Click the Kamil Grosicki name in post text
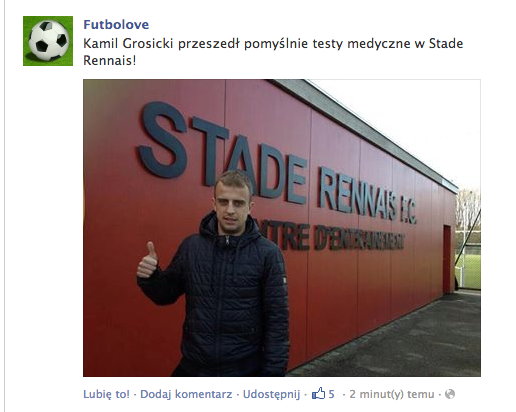The height and width of the screenshot is (412, 516). point(128,44)
